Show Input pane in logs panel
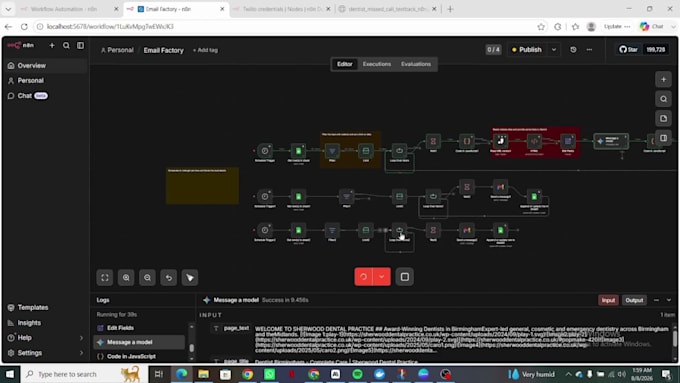This screenshot has height=383, width=680. 608,300
